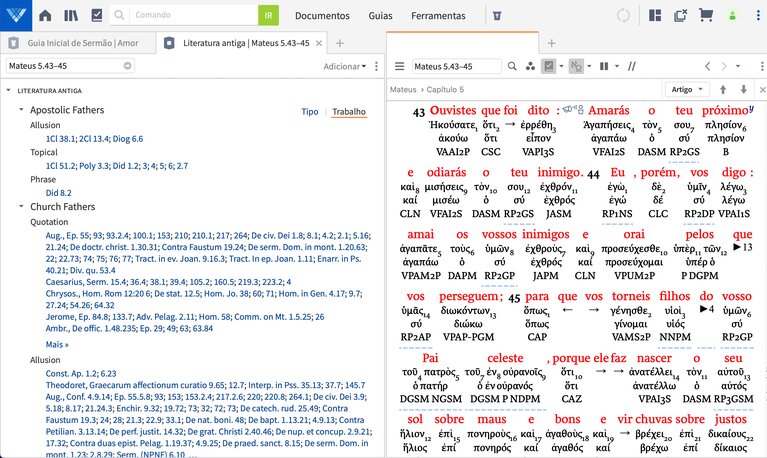Open the Adicionar dropdown
This screenshot has height=458, width=767.
pyautogui.click(x=344, y=66)
